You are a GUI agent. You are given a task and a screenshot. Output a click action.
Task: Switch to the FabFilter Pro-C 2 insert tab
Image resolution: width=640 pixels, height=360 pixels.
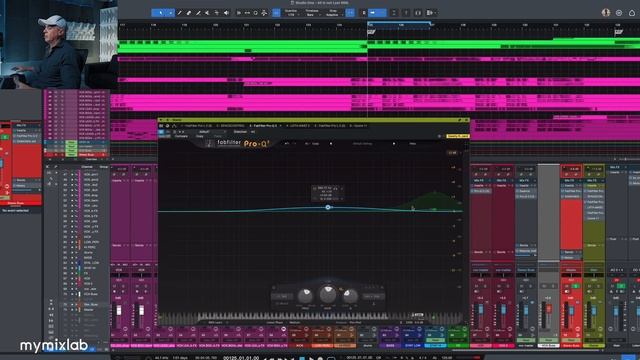pos(198,126)
